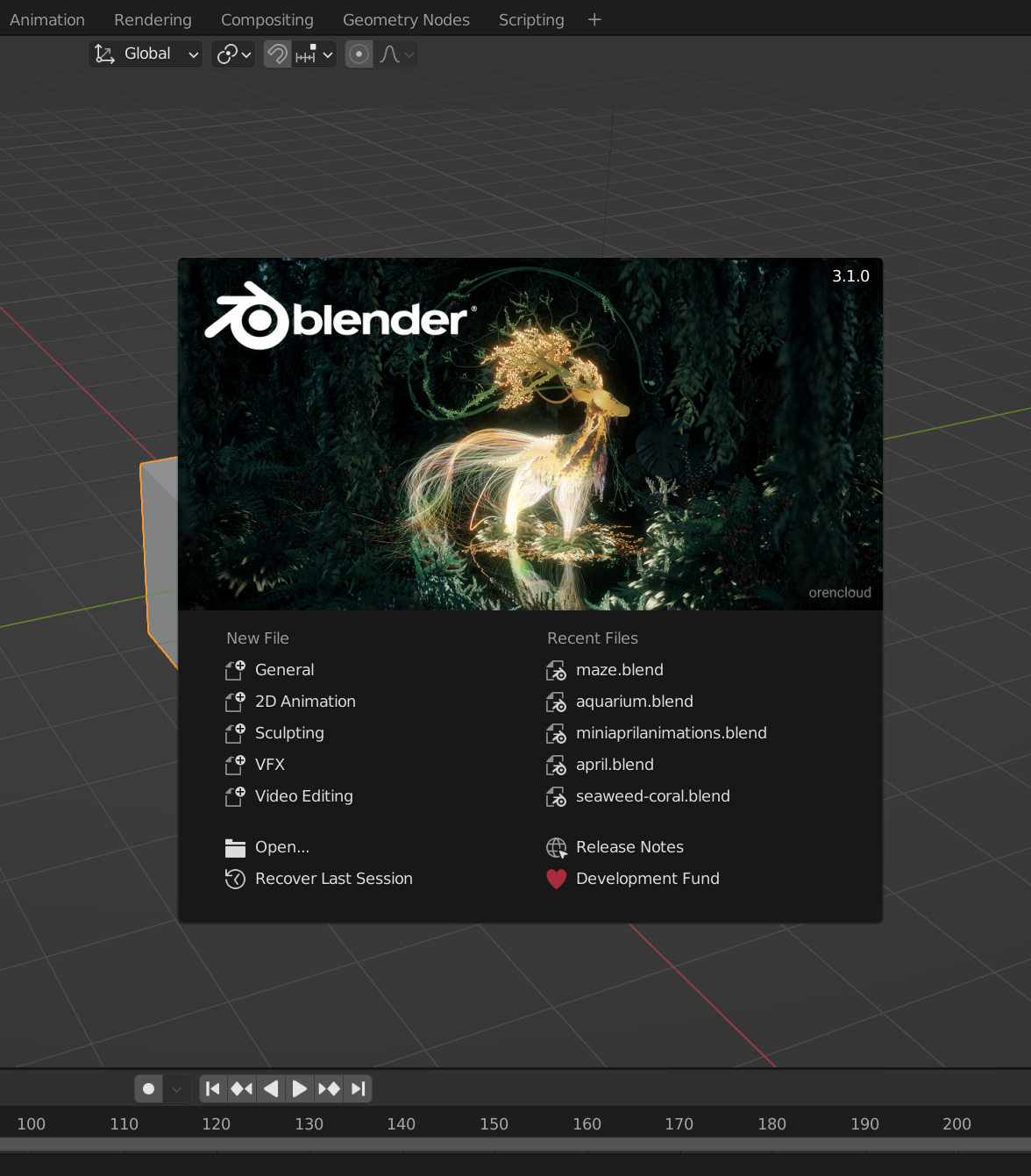Play the animation in reverse
The width and height of the screenshot is (1031, 1176).
click(x=271, y=1088)
